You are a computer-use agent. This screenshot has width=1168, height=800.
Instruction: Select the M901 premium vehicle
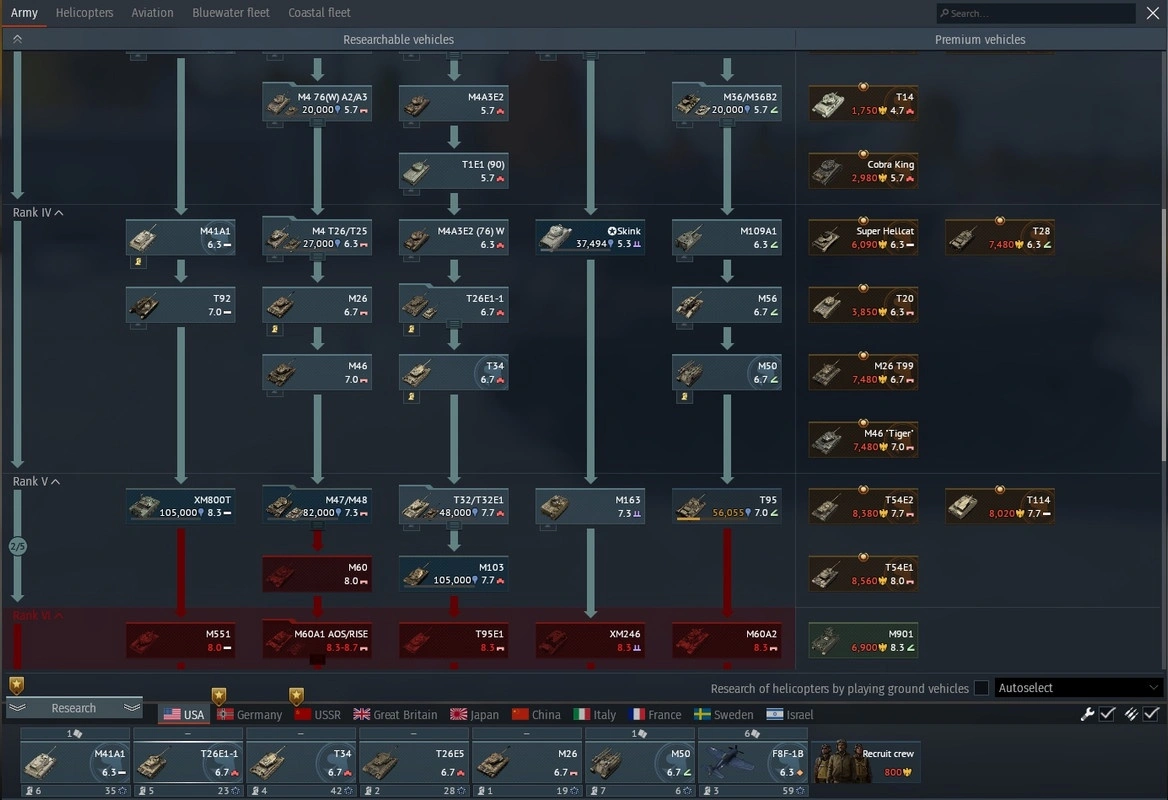863,641
